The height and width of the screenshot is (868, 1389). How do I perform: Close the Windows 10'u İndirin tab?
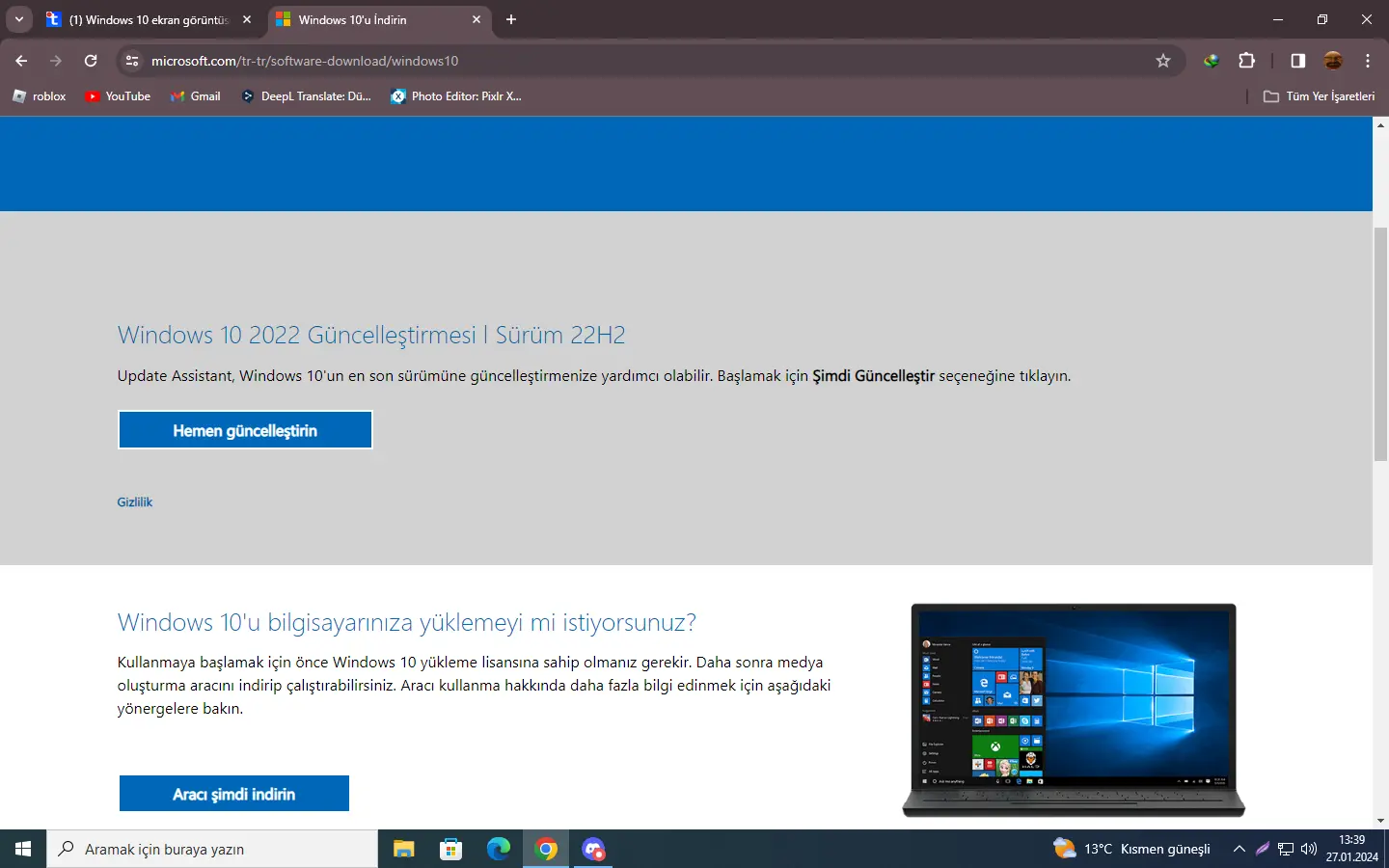[477, 19]
